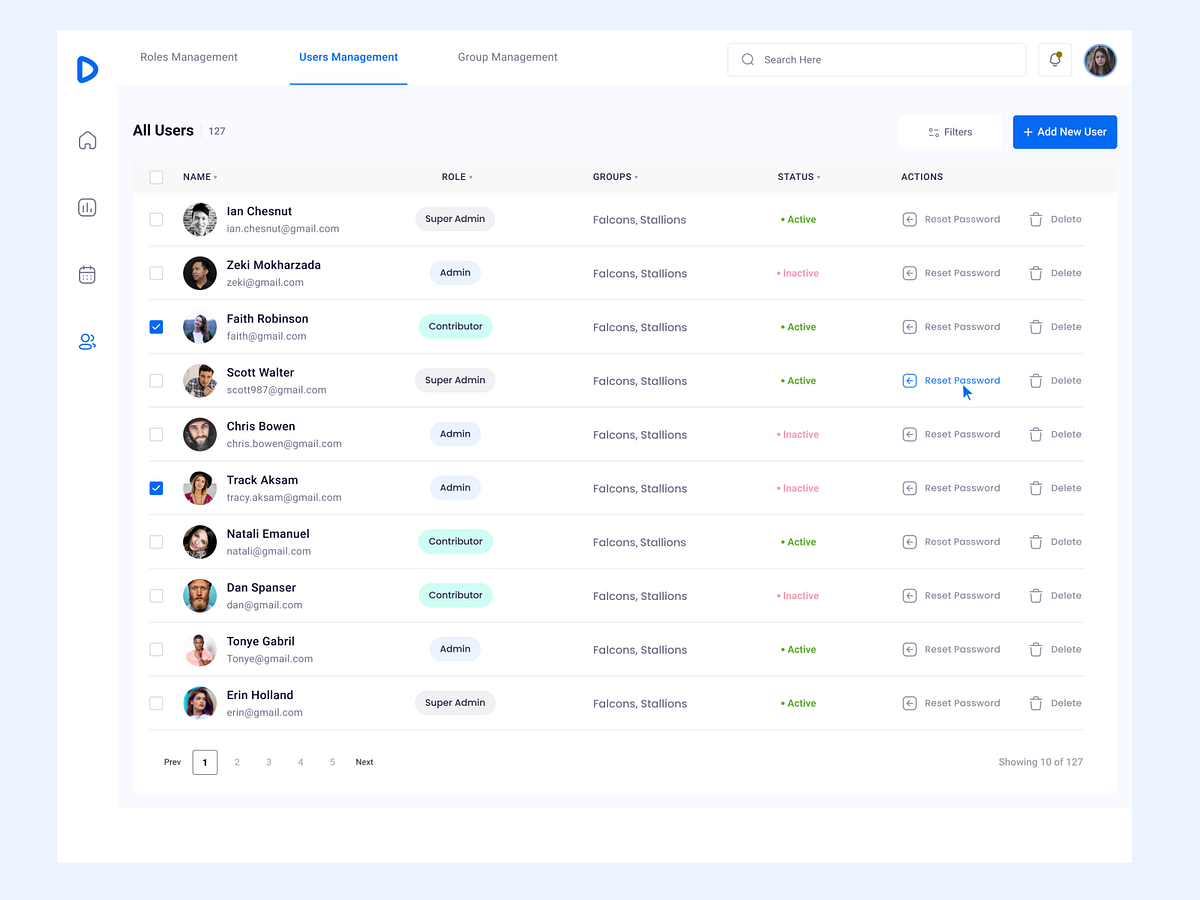Click the app logo at top left
The width and height of the screenshot is (1200, 900).
tap(87, 70)
